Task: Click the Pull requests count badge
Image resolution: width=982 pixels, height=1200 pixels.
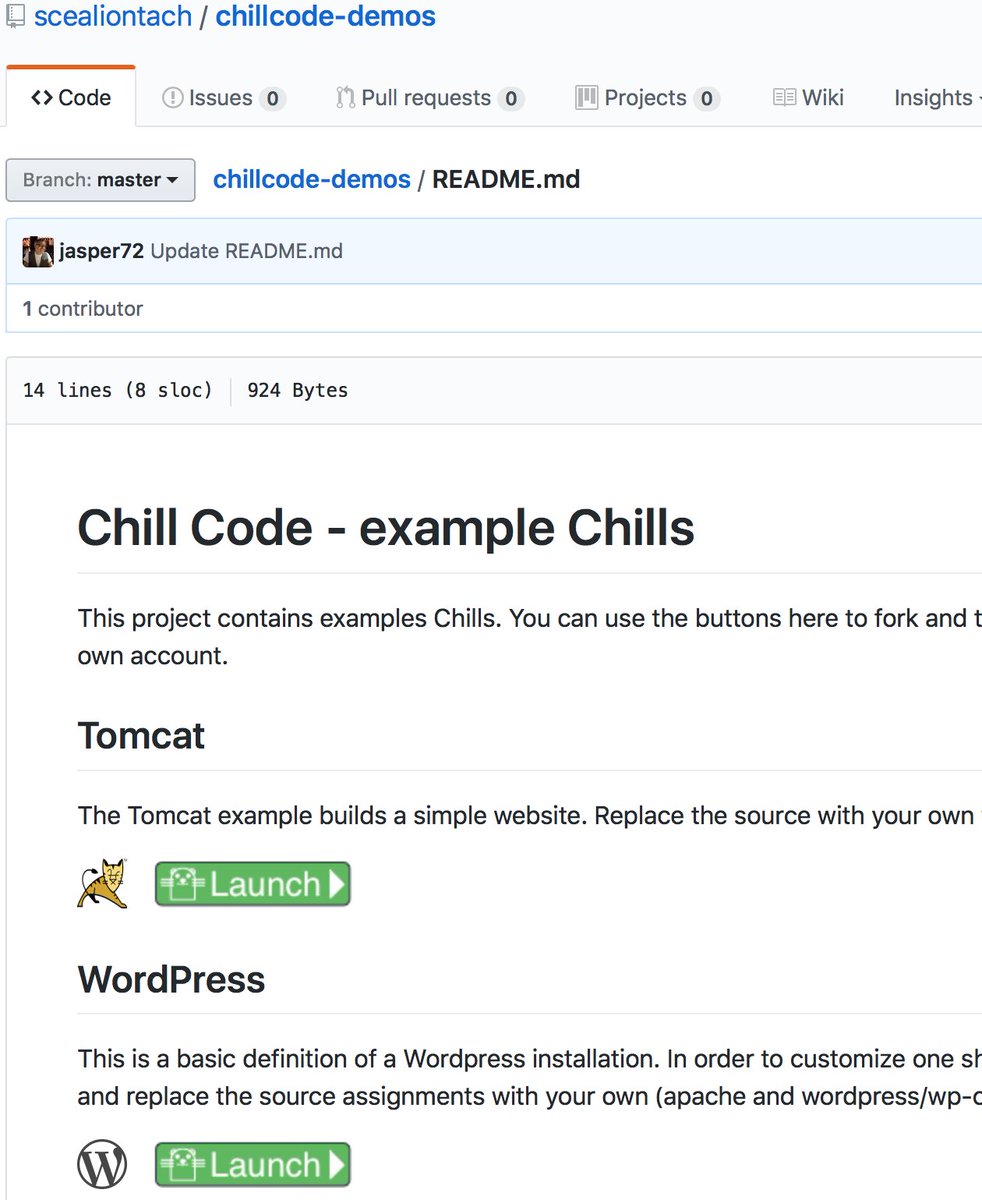Action: pos(511,99)
